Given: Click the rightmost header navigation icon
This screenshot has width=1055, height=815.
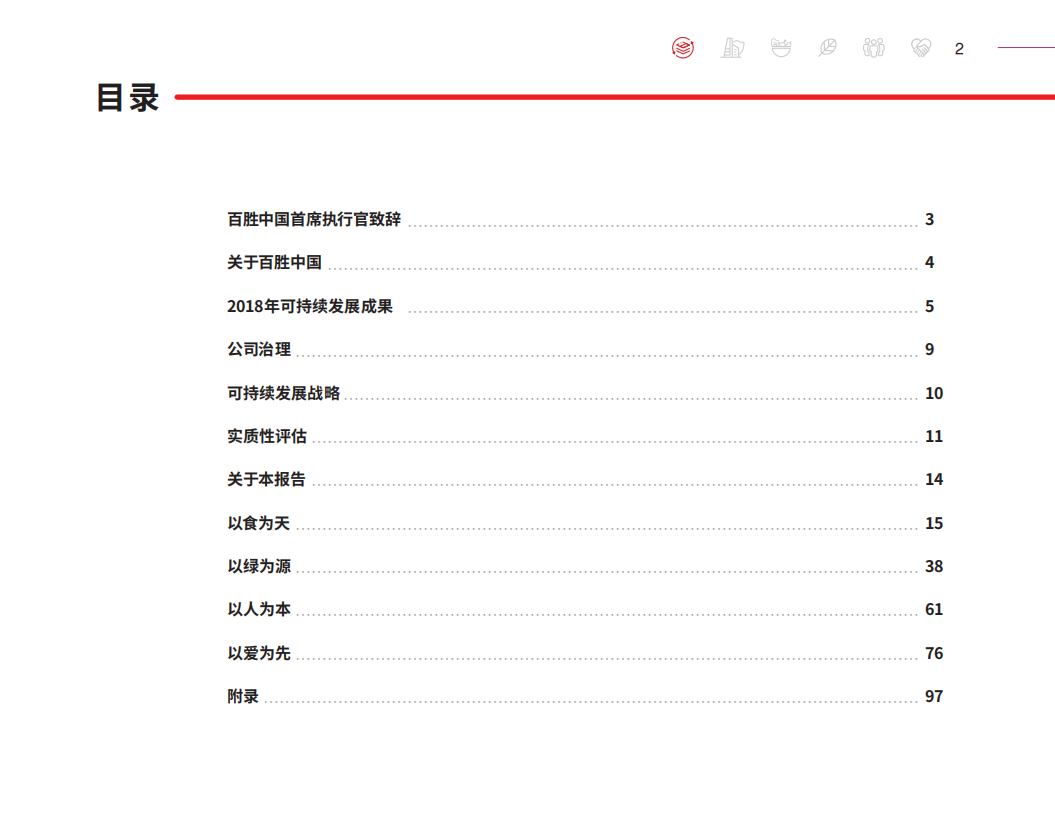Looking at the screenshot, I should (x=921, y=47).
